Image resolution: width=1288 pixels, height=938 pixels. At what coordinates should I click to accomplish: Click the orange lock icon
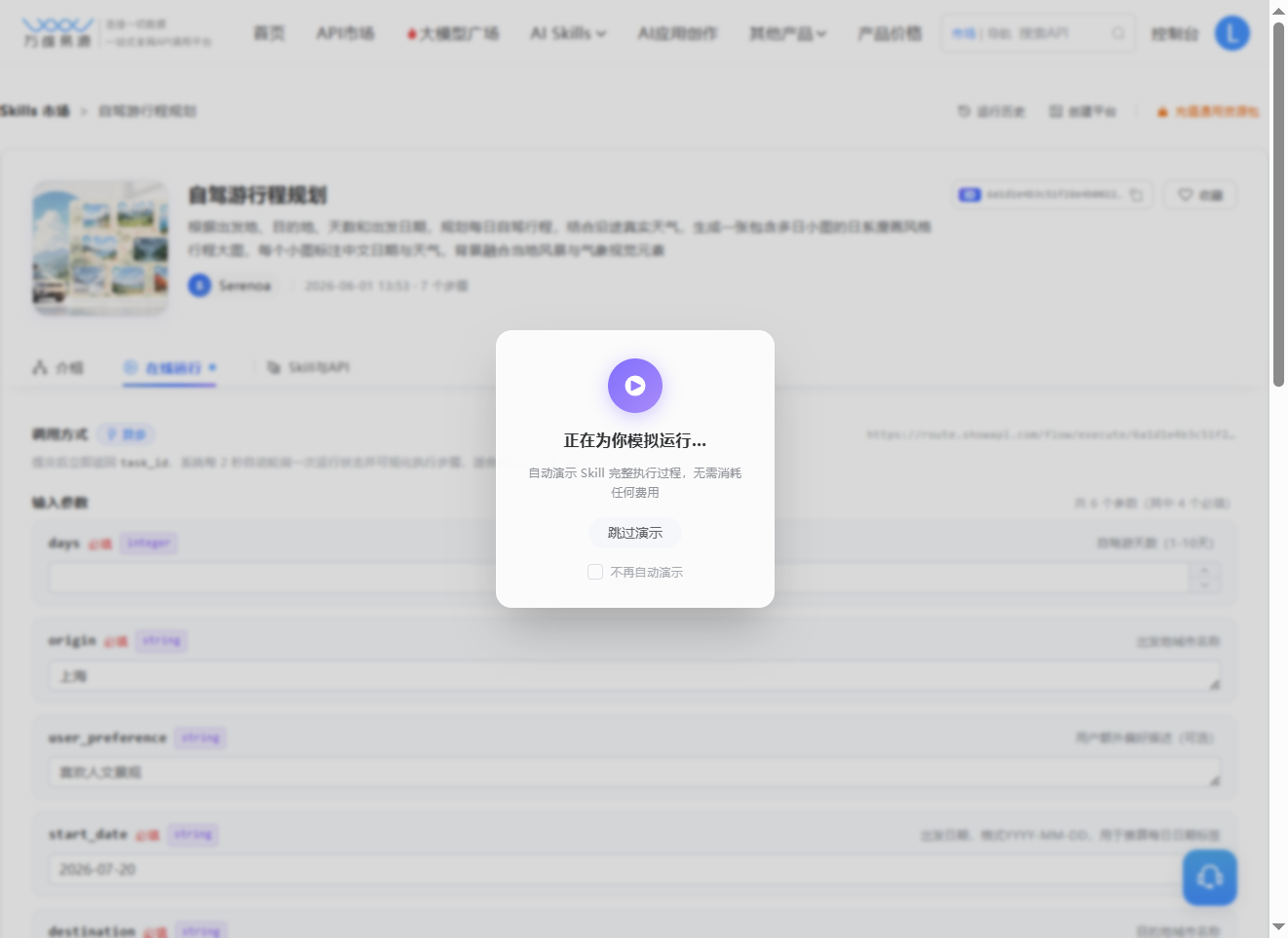tap(1162, 112)
